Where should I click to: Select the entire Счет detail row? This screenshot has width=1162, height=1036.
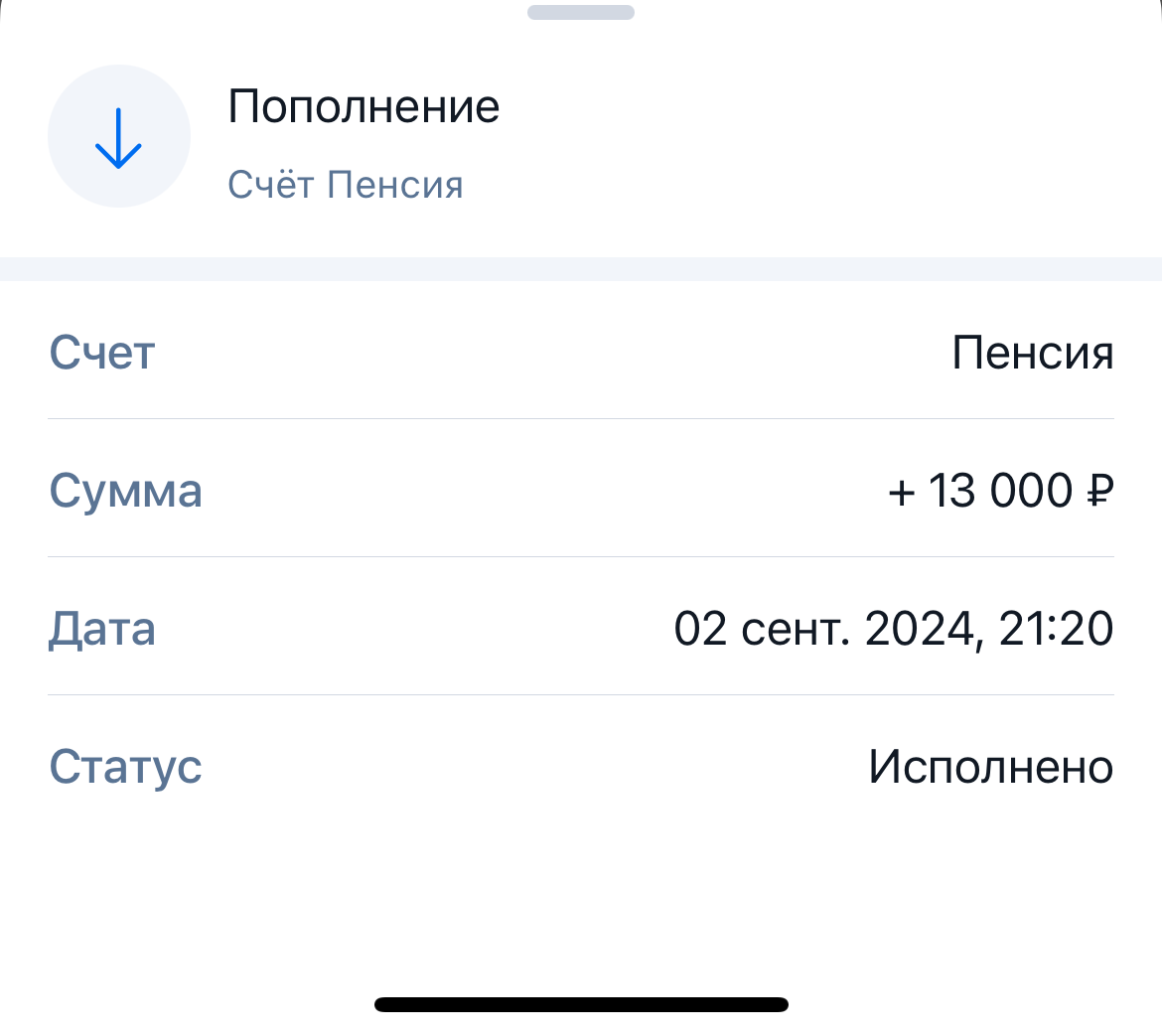point(581,353)
